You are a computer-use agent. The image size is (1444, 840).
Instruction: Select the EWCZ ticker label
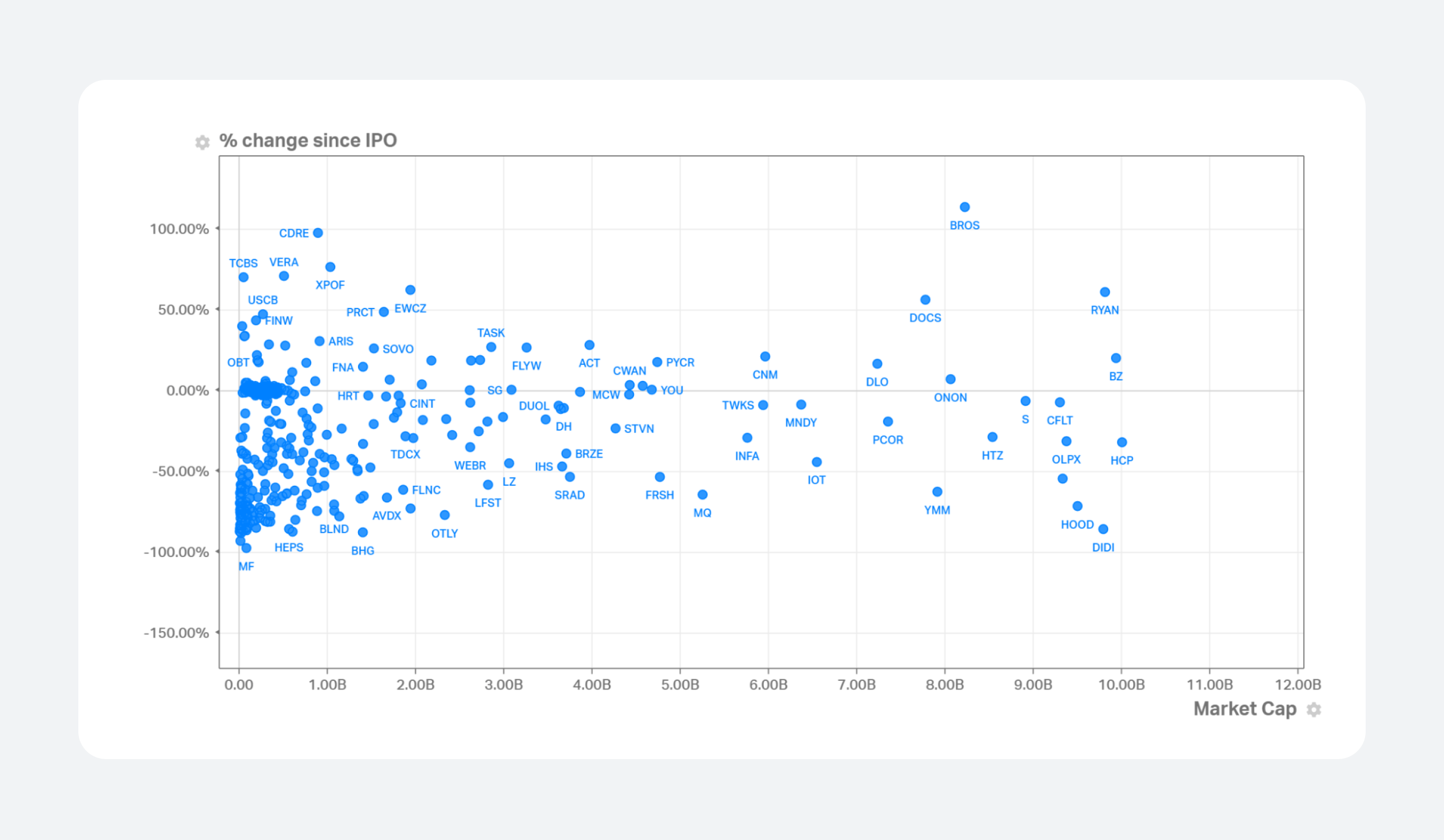410,308
